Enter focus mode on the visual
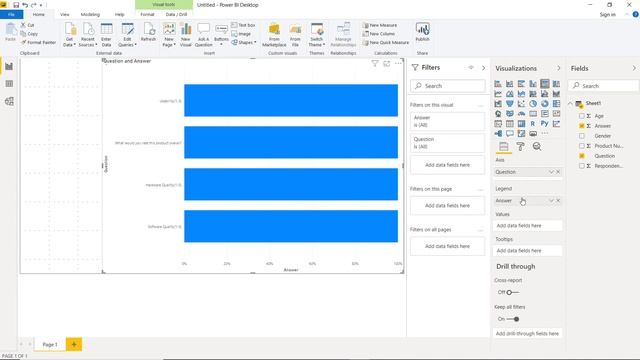The height and width of the screenshot is (360, 640). point(387,63)
